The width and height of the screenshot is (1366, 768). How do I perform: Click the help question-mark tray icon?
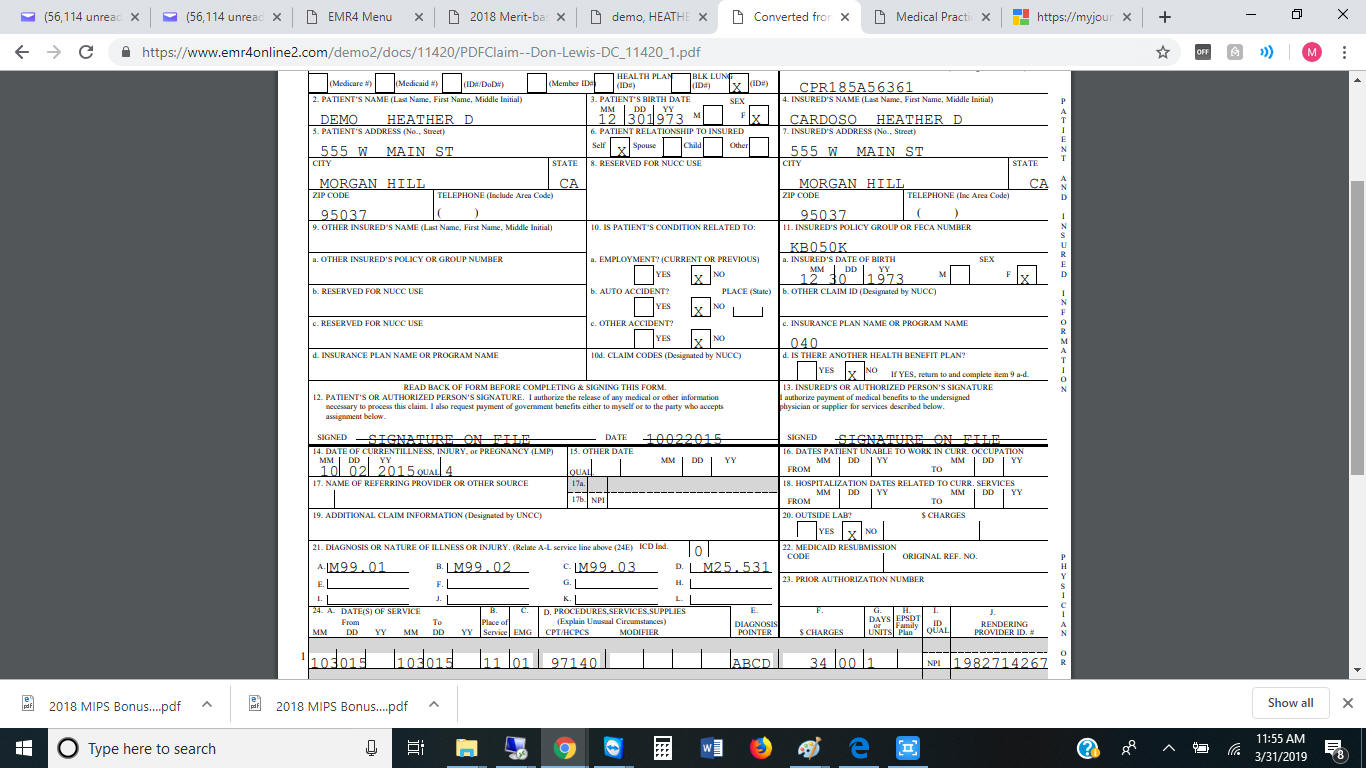pos(1088,748)
